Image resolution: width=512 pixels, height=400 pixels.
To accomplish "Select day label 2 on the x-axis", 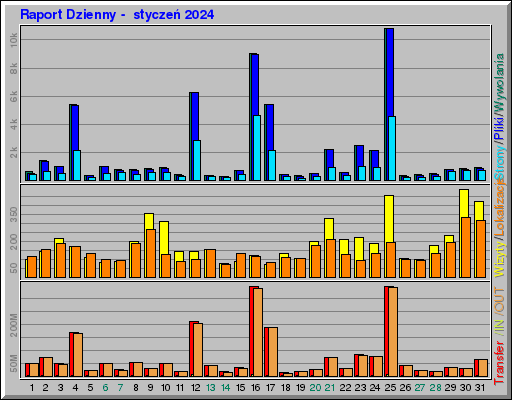I will pos(46,388).
